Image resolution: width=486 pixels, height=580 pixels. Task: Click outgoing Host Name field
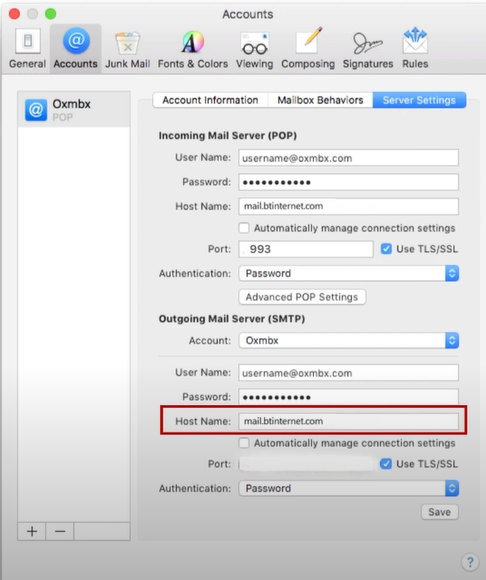point(348,421)
